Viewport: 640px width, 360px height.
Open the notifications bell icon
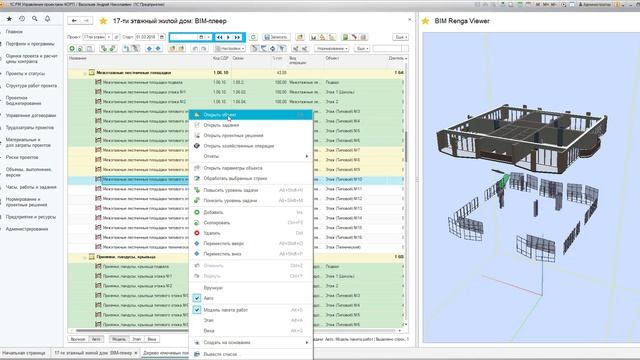tap(47, 19)
